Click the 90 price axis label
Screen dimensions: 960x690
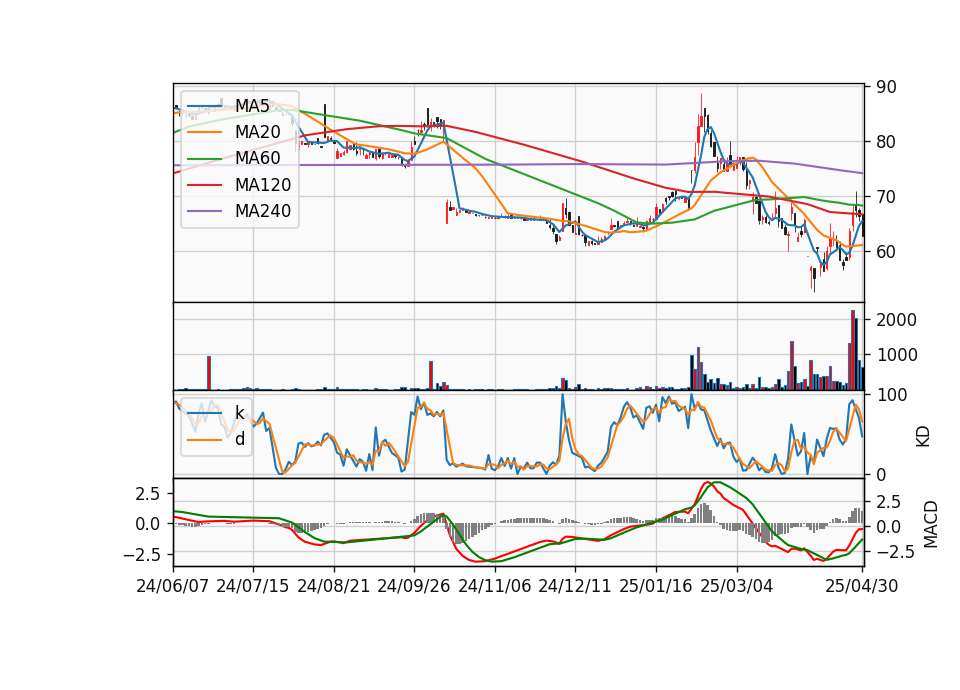click(x=886, y=87)
